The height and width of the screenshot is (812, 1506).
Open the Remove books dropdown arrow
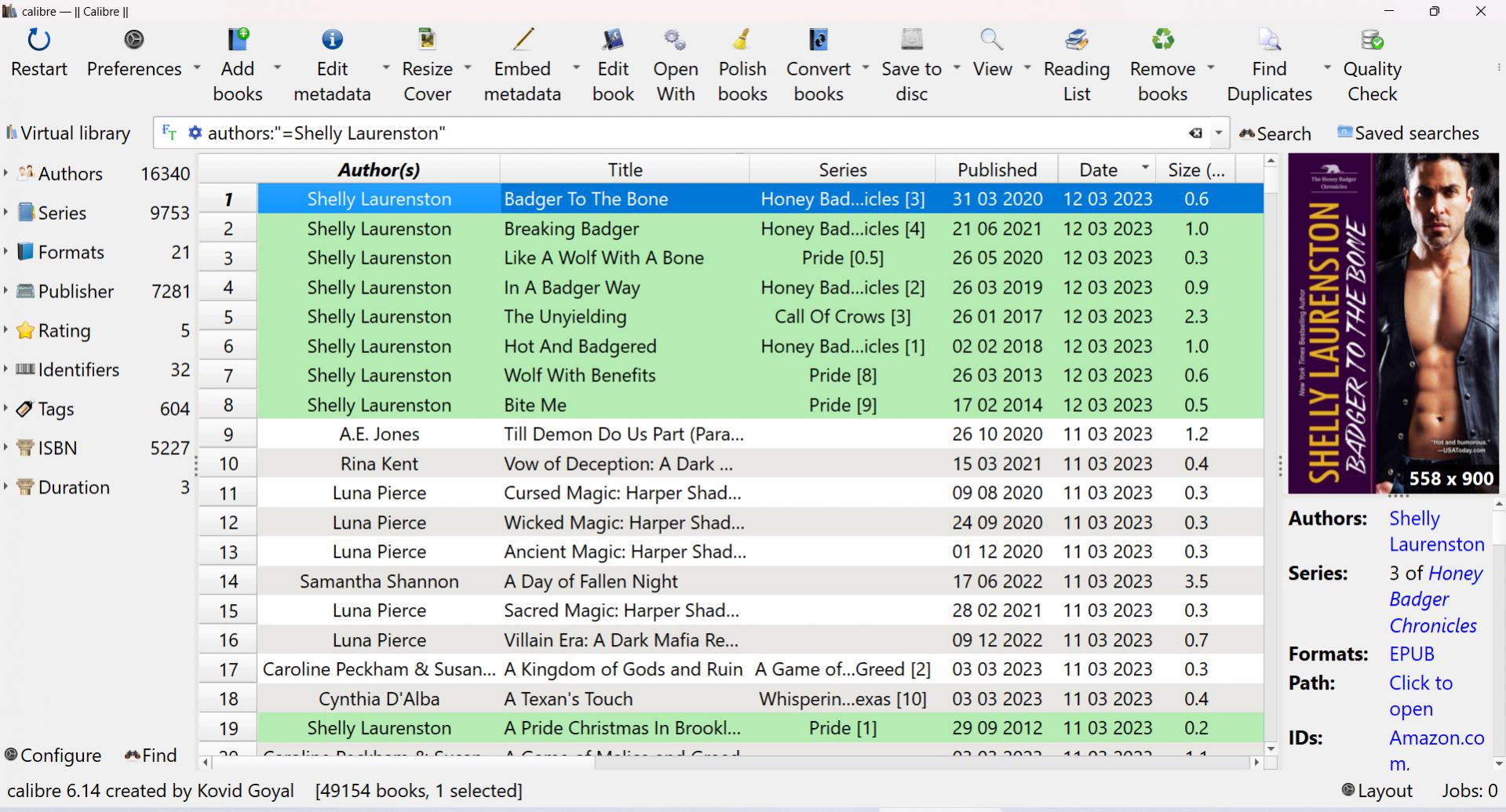coord(1210,68)
